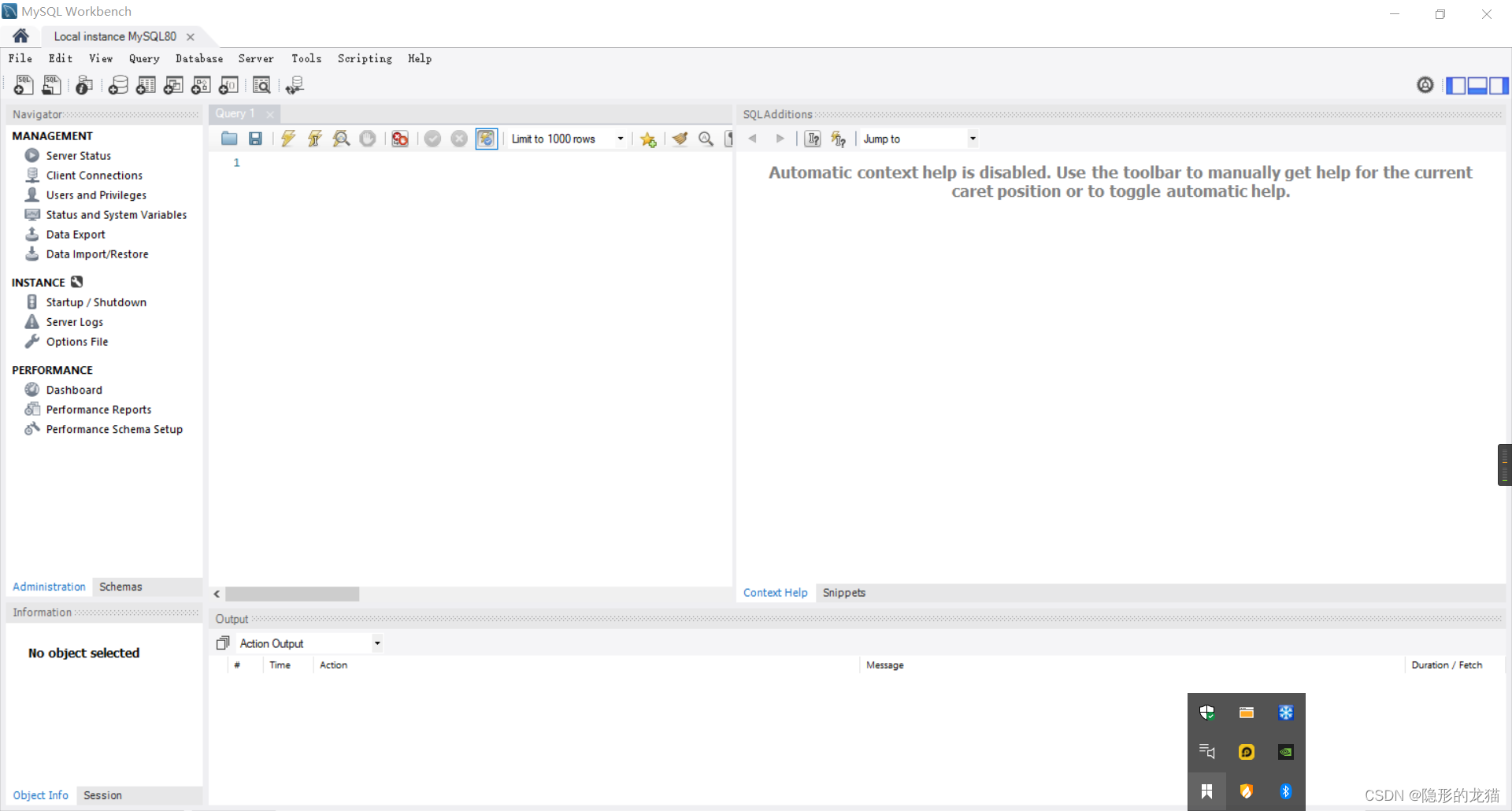Open script file folder icon in query toolbar
1512x811 pixels.
point(229,139)
